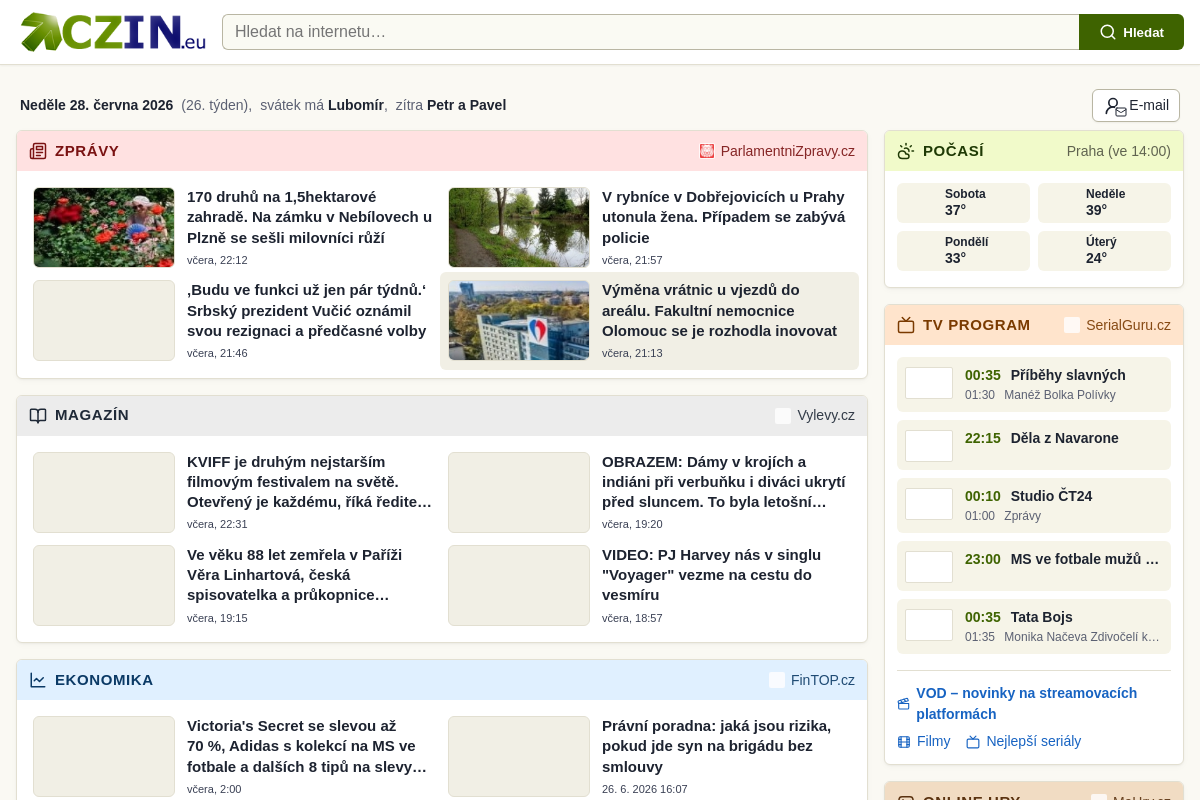Click the rose garden article thumbnail
This screenshot has height=800, width=1200.
click(x=104, y=227)
